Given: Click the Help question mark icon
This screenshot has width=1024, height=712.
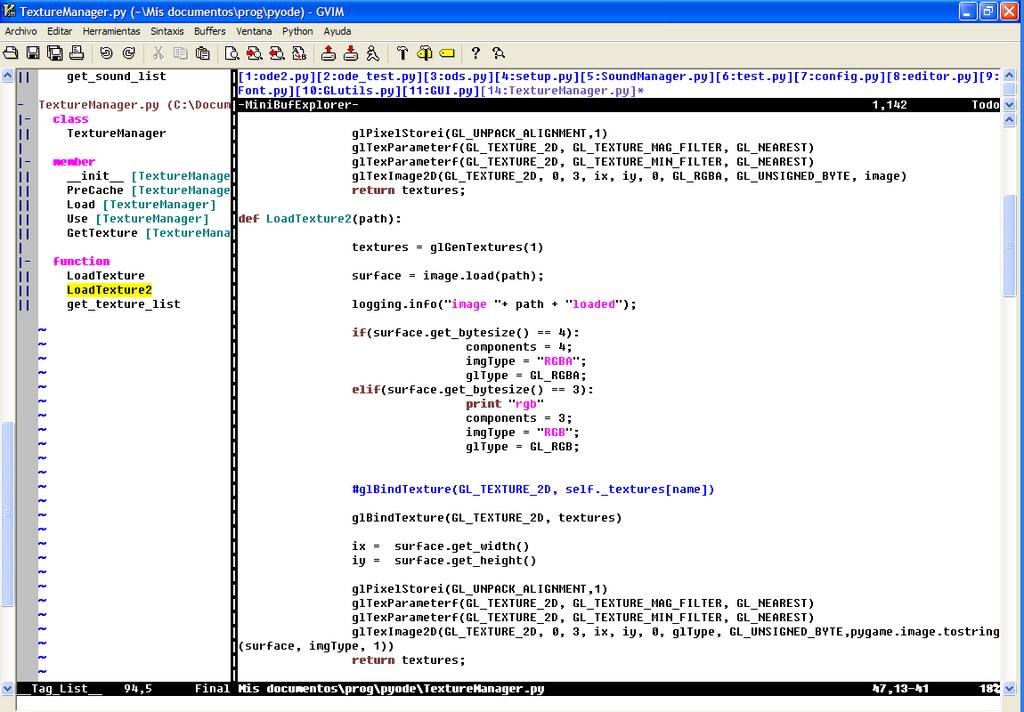Looking at the screenshot, I should tap(476, 53).
